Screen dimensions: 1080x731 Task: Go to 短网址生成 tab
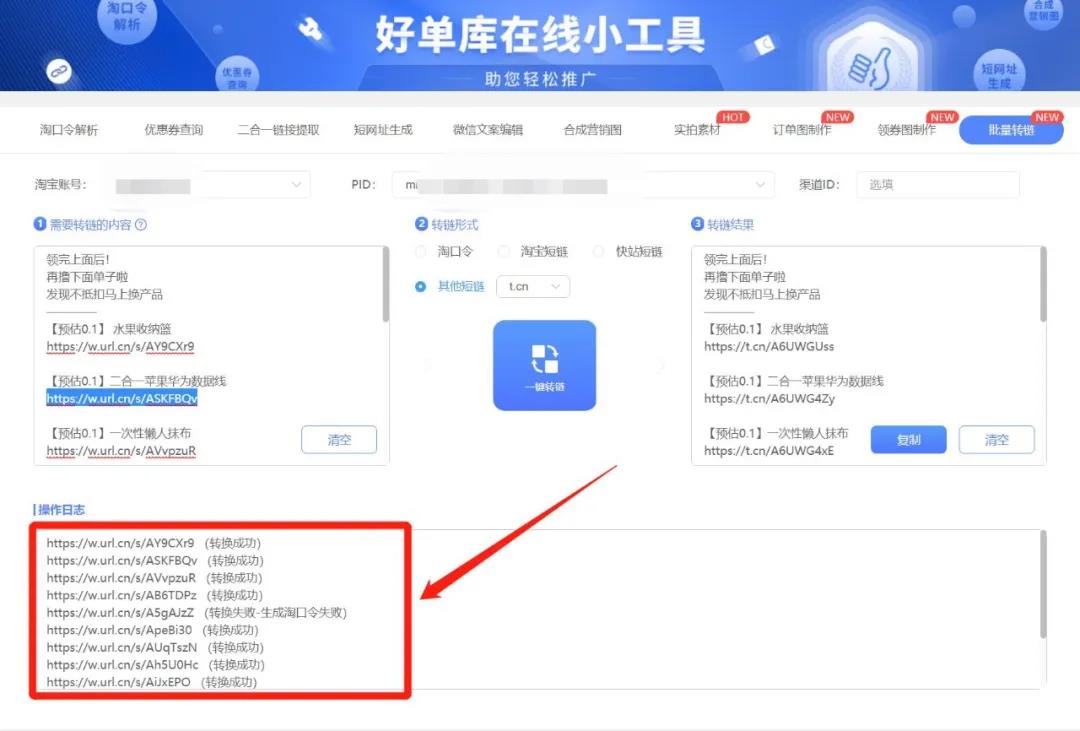pyautogui.click(x=383, y=130)
